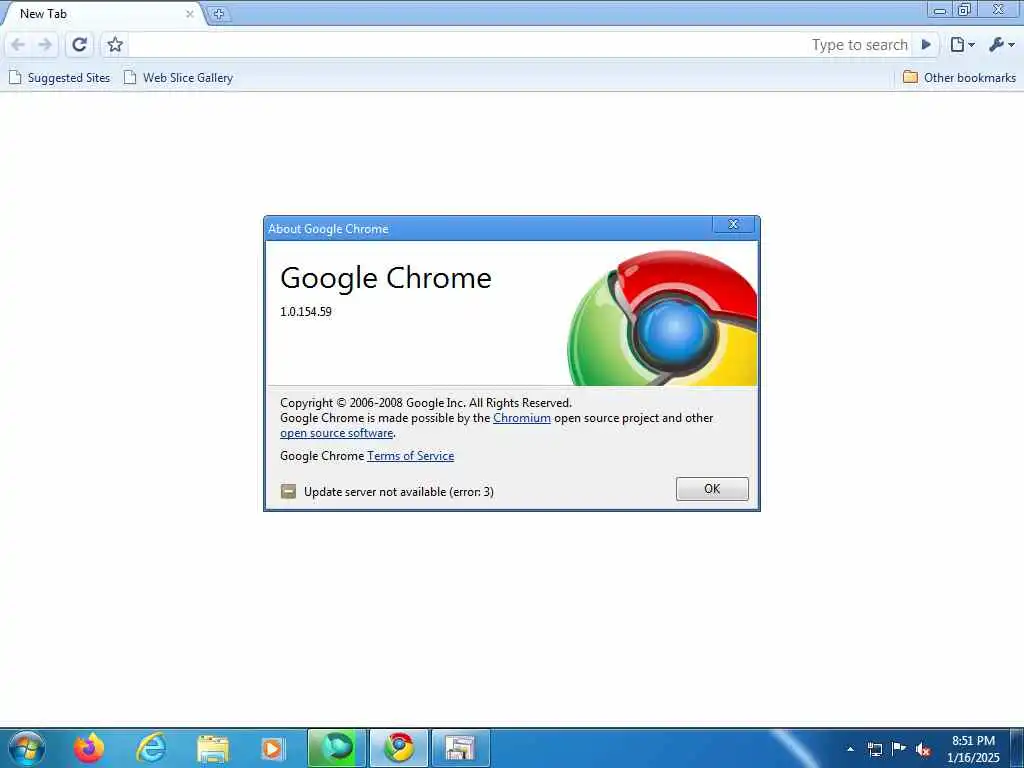Image resolution: width=1024 pixels, height=768 pixels.
Task: Click the muted volume speaker icon
Action: click(923, 749)
